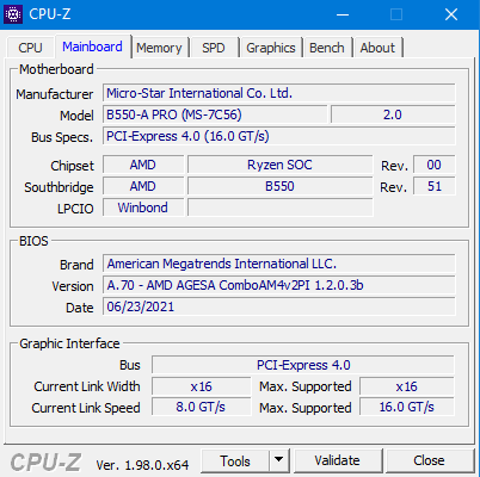Select the Southbridge Rev. value 51
This screenshot has height=477, width=480.
click(x=434, y=186)
